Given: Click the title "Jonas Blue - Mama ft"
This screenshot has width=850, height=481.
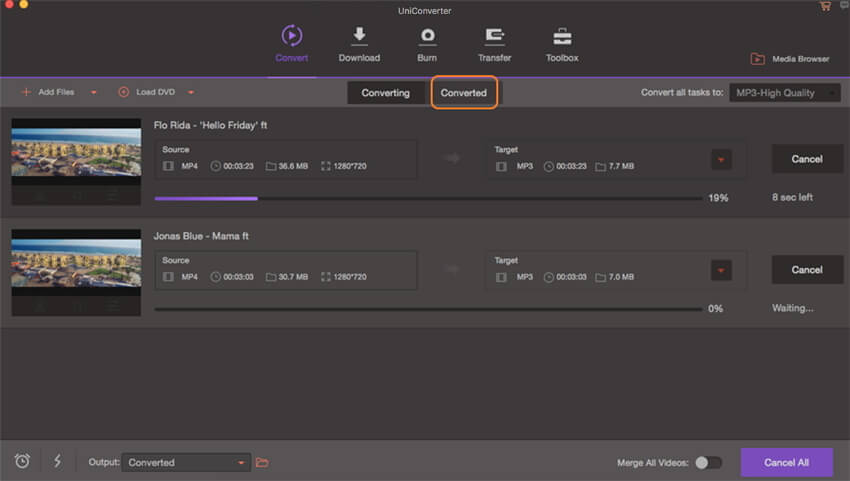Looking at the screenshot, I should tap(201, 236).
